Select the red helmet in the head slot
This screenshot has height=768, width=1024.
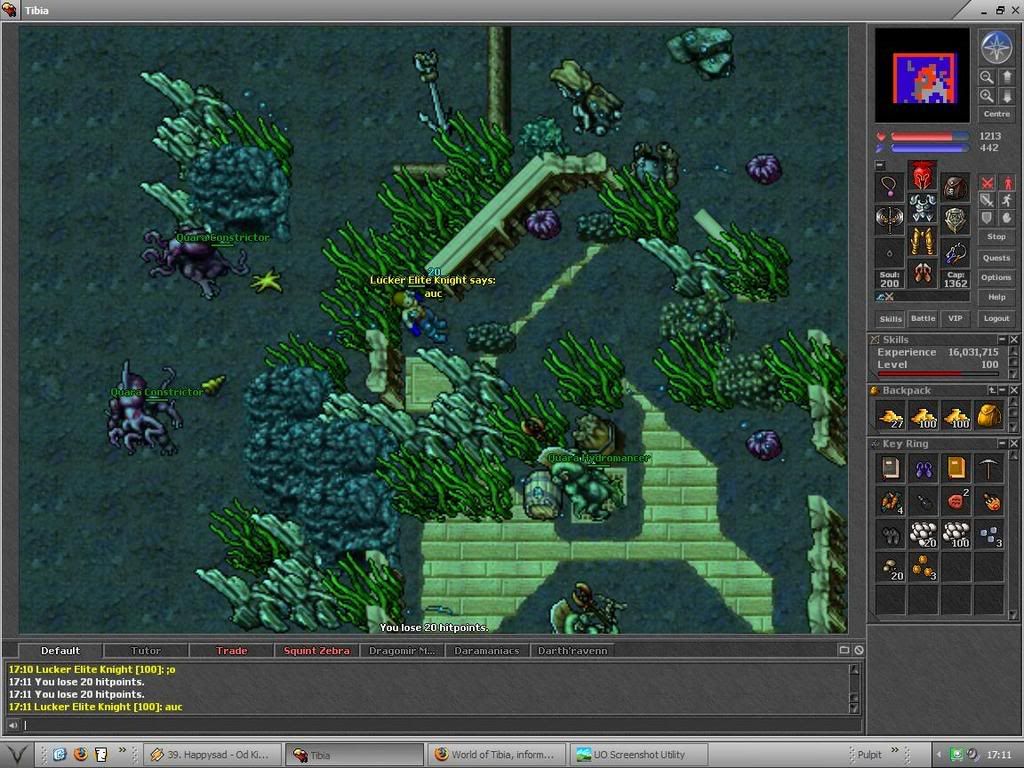pyautogui.click(x=922, y=176)
